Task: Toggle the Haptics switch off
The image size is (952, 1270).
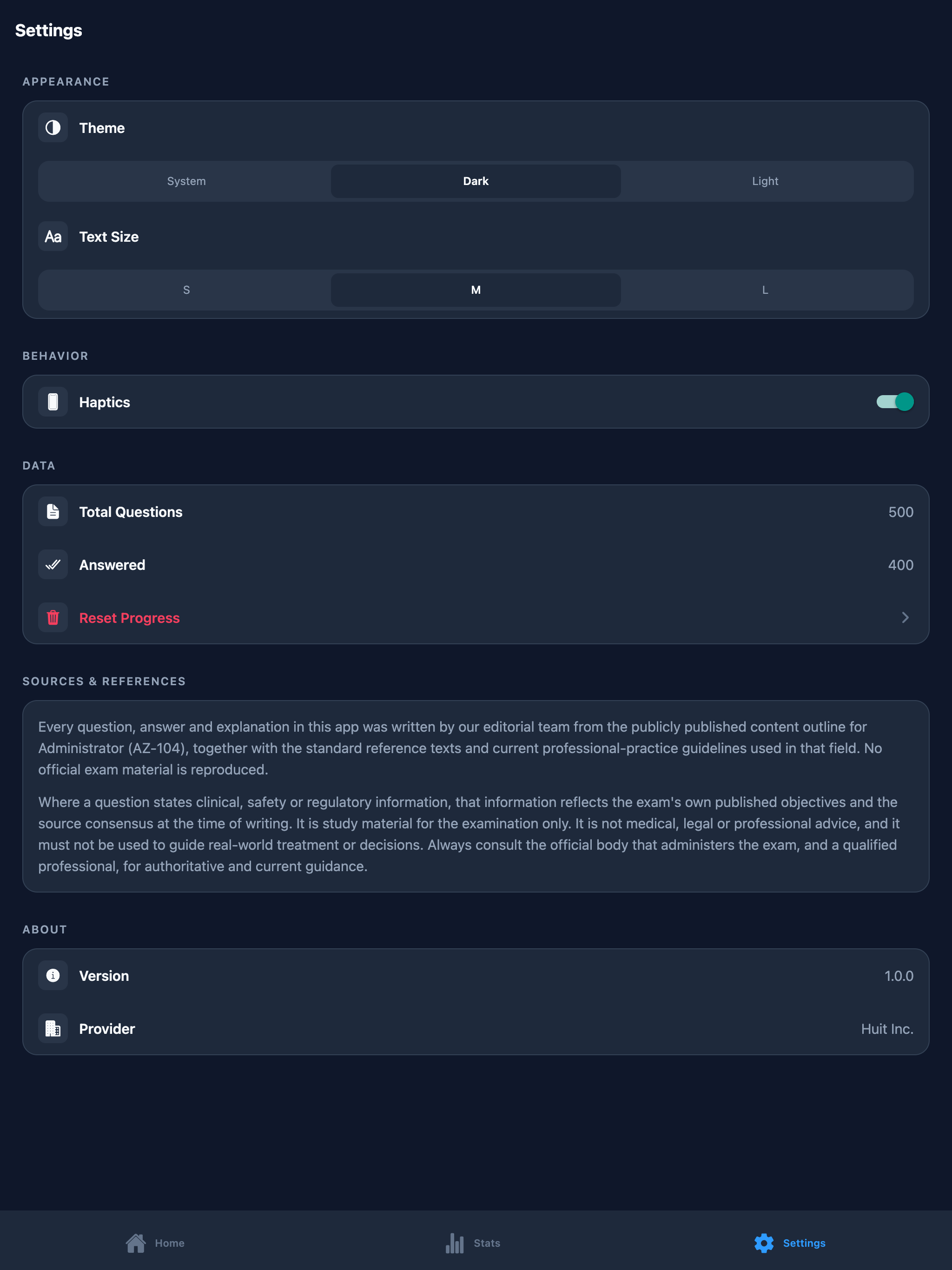Action: click(x=894, y=402)
